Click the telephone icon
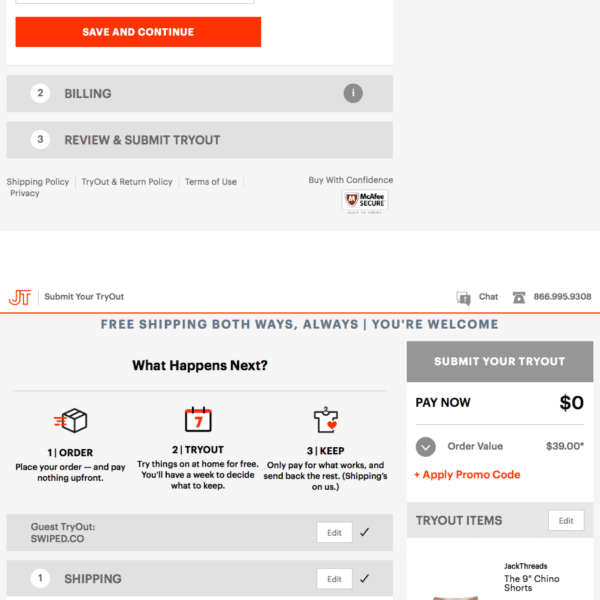This screenshot has width=600, height=600. (x=518, y=297)
